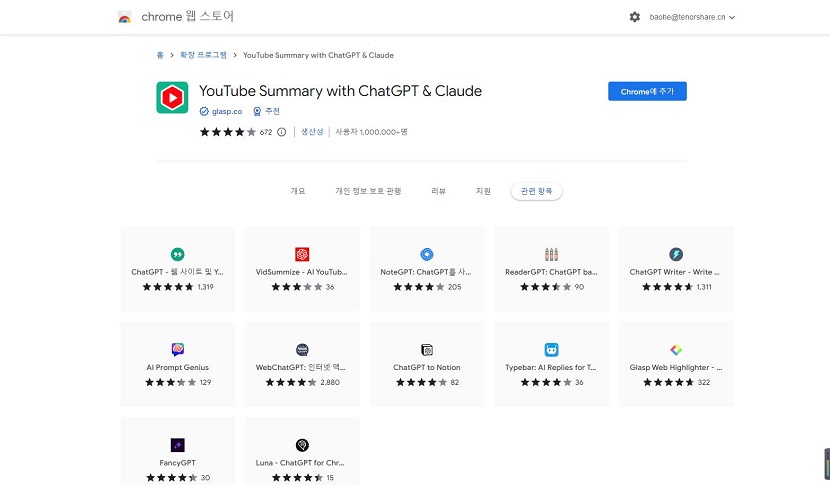Viewport: 830px width, 485px height.
Task: Click the 사용자 1,000,000+명 user count
Action: click(x=372, y=132)
